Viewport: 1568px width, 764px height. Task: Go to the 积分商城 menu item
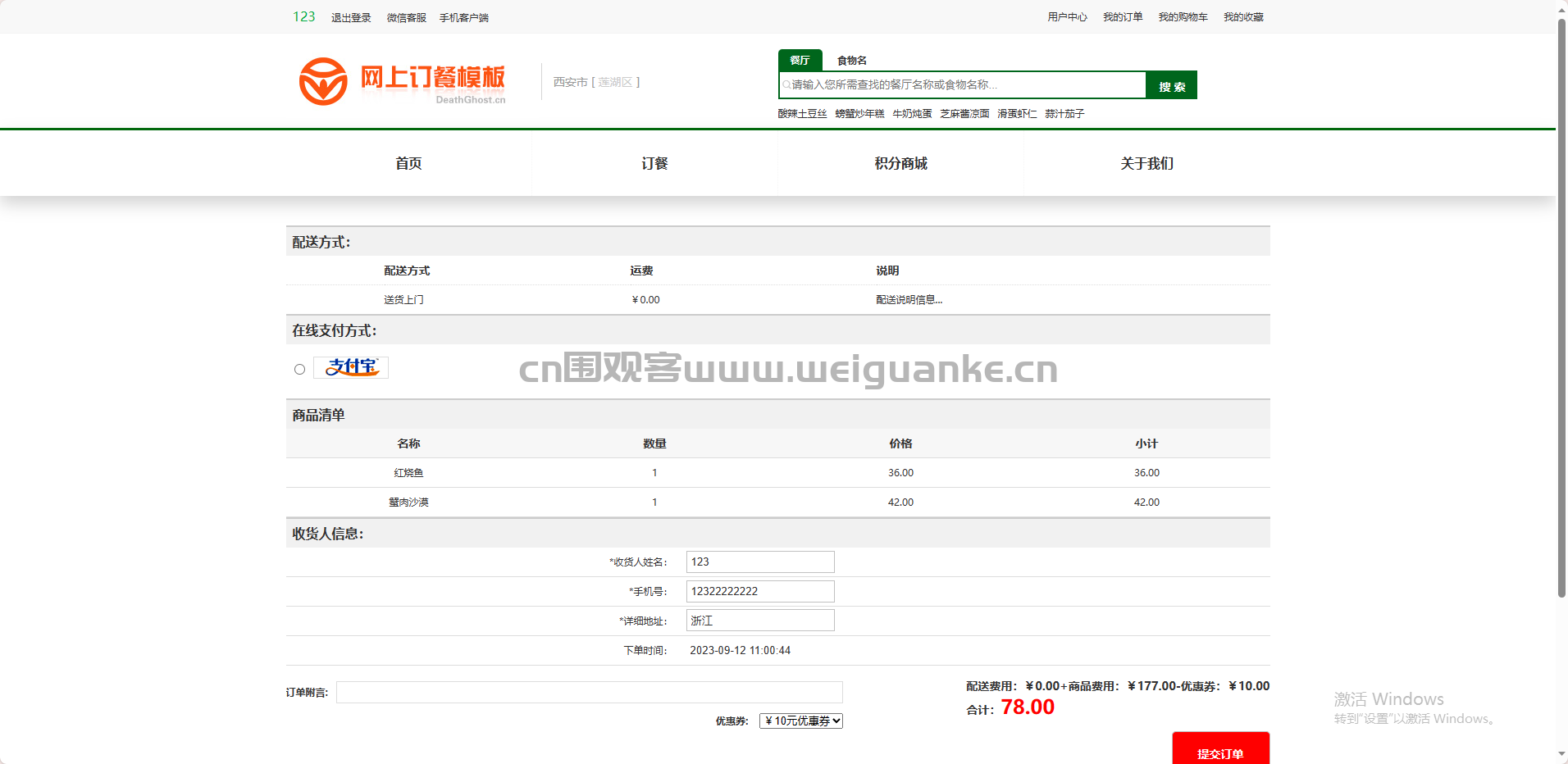[x=900, y=163]
